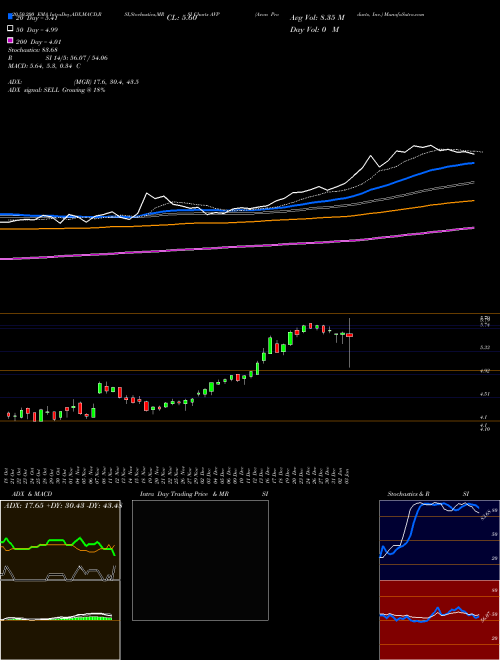Click the blue 20 Day legend swatch

tap(10, 17)
